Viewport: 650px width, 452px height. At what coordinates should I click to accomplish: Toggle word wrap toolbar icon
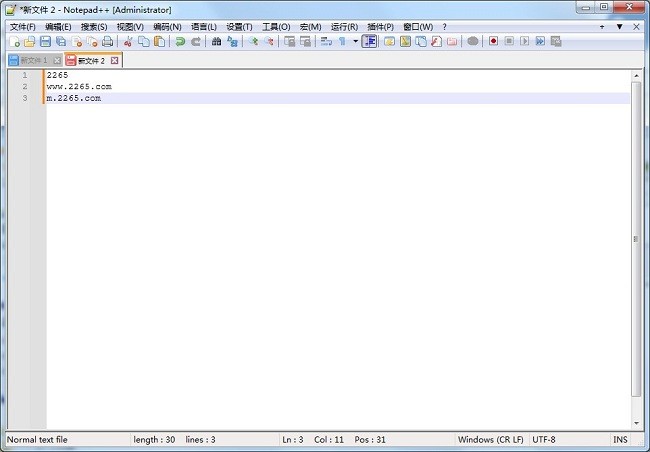coord(326,41)
